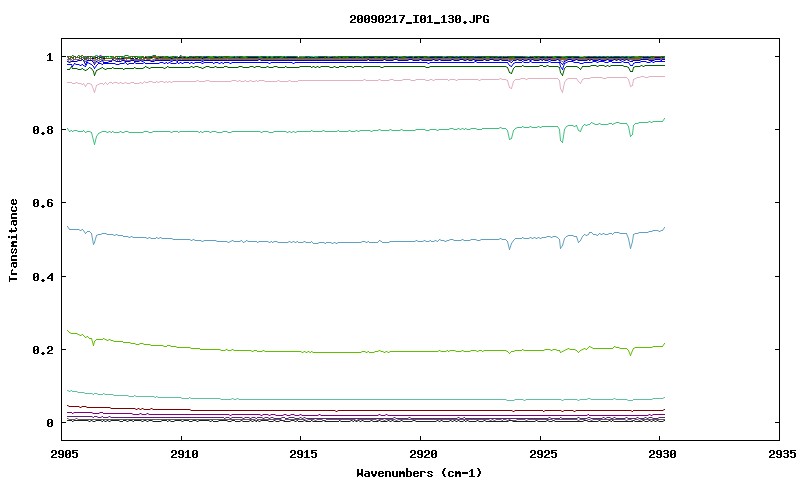Click the y-axis tick label 0.6
Viewport: 800px width, 480px height.
coord(42,203)
